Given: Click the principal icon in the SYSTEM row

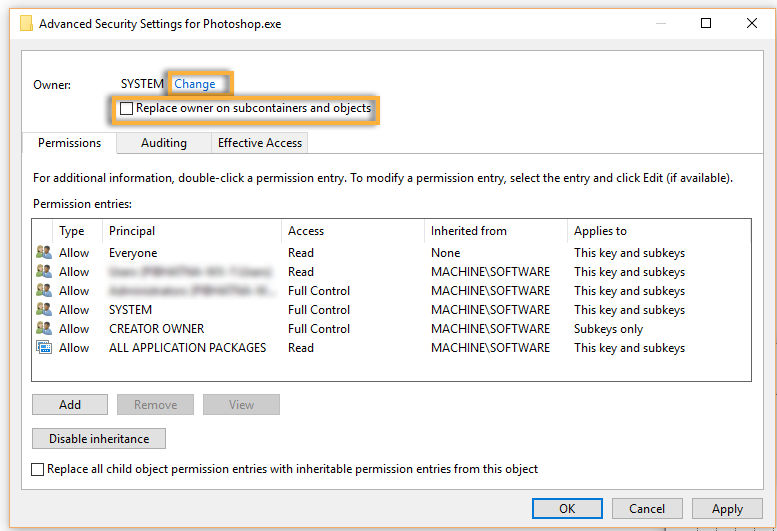Looking at the screenshot, I should 44,310.
